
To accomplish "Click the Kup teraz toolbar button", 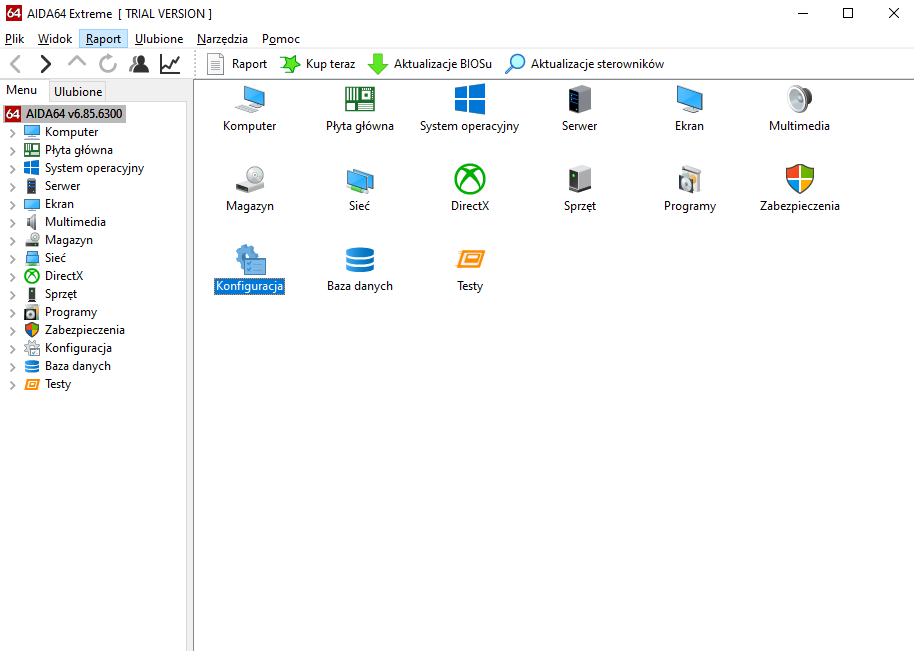I will 318,64.
